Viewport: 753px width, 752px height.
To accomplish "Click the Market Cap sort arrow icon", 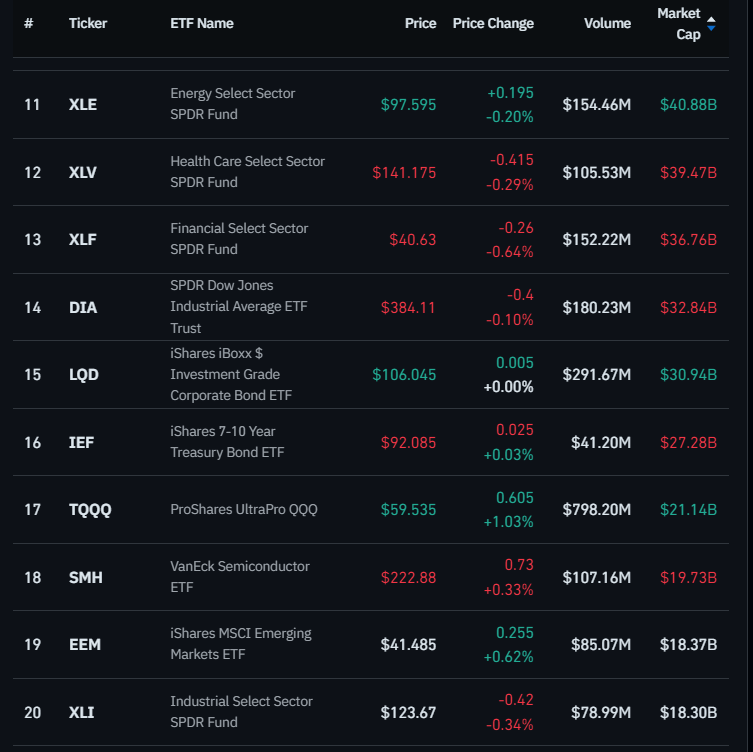I will 711,23.
